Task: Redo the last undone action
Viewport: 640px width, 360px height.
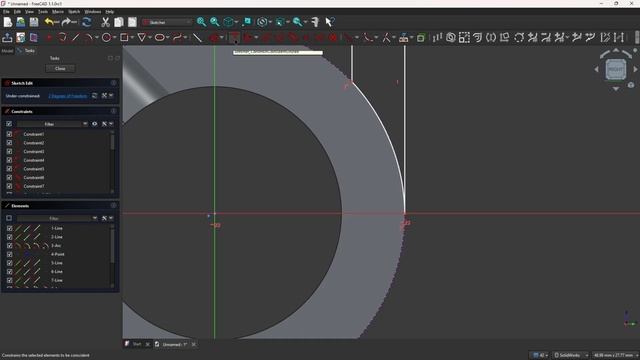Action: click(67, 22)
